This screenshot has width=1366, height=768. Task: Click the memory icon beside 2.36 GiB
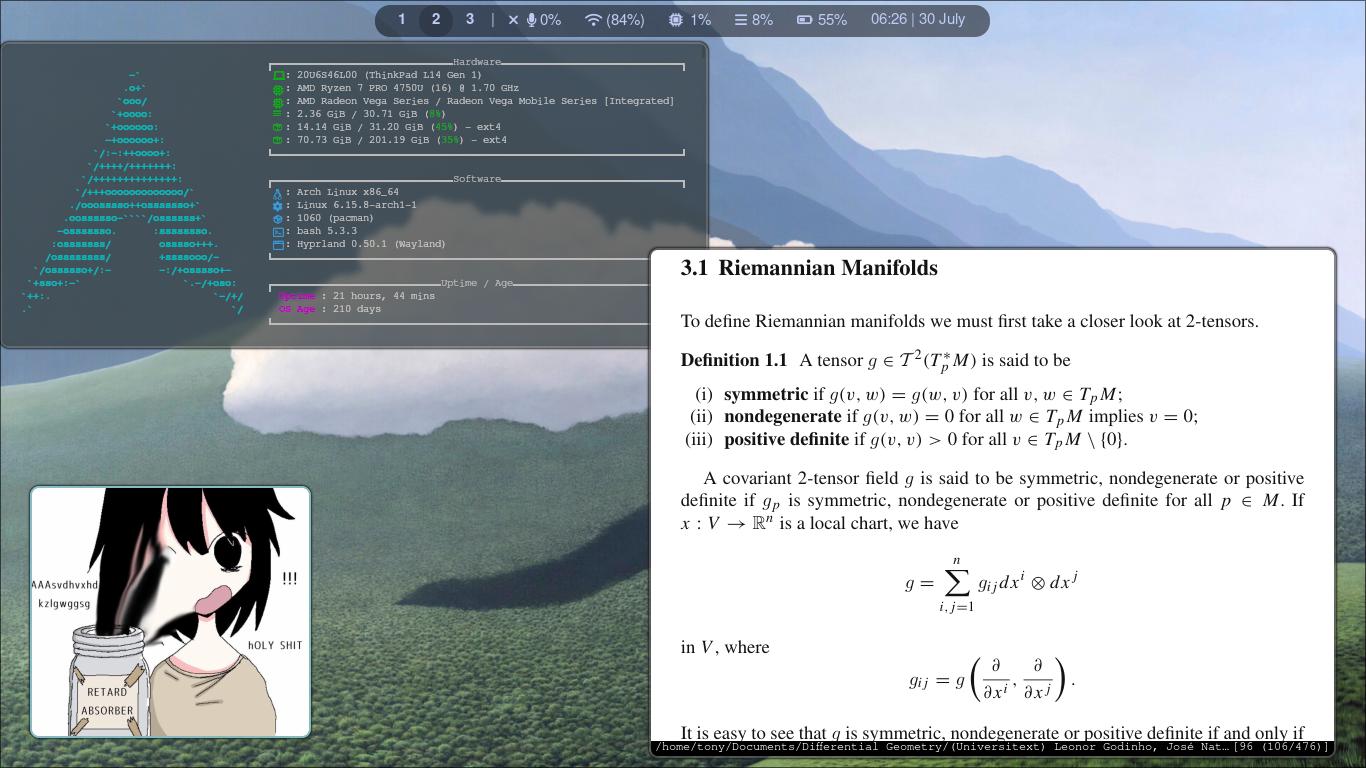click(278, 114)
